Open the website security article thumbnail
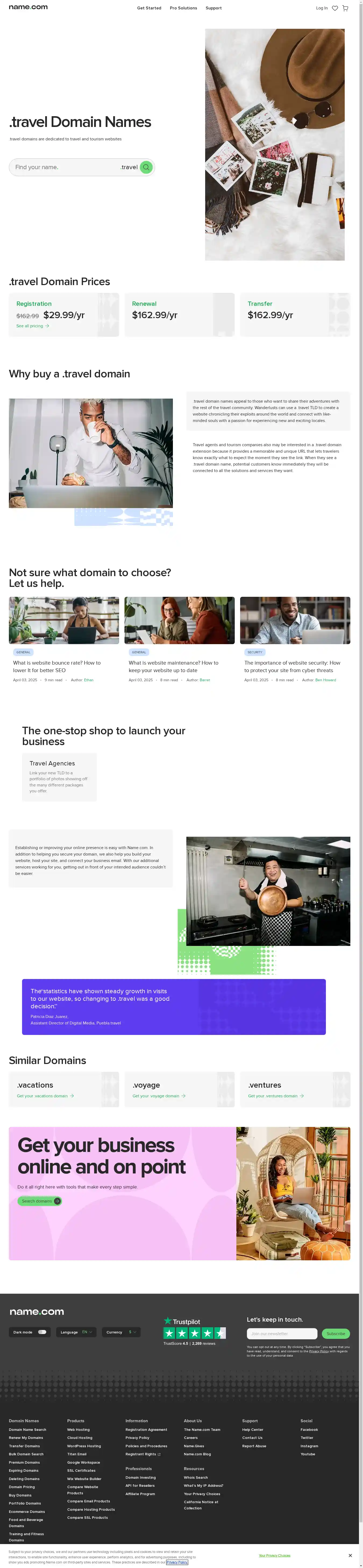Viewport: 363px width, 1568px height. coord(295,620)
